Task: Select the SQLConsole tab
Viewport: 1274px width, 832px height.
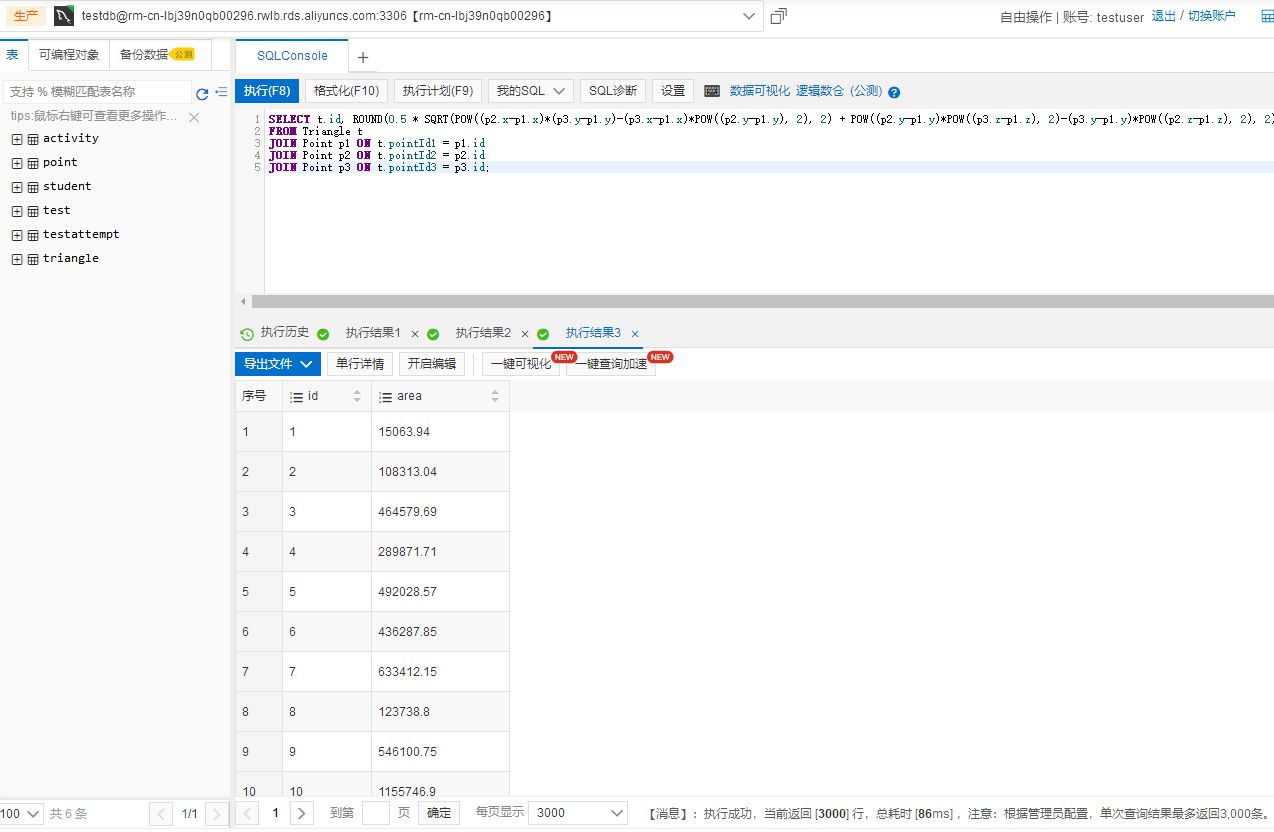Action: click(x=292, y=56)
